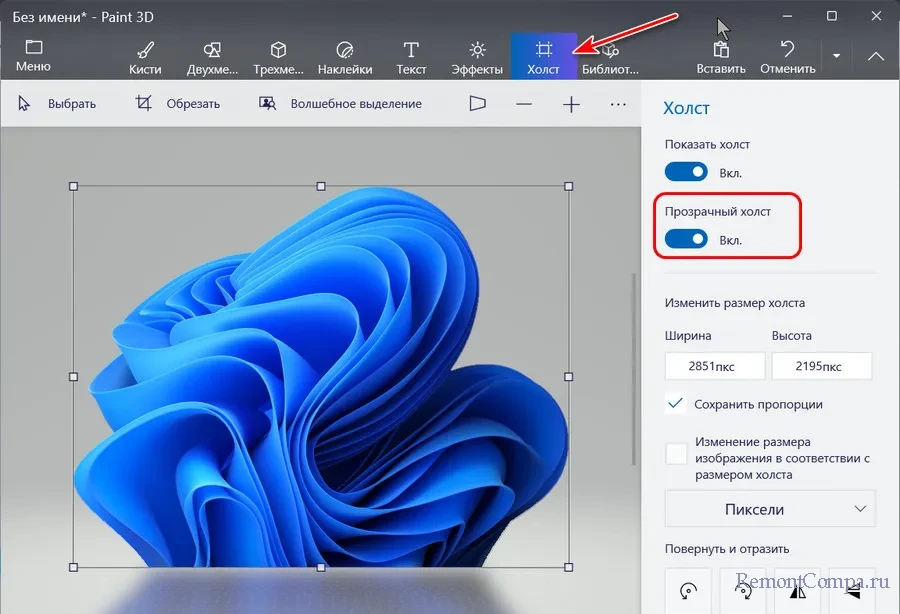Viewport: 900px width, 614px height.
Task: Click the Волшебное выделение button
Action: point(340,103)
